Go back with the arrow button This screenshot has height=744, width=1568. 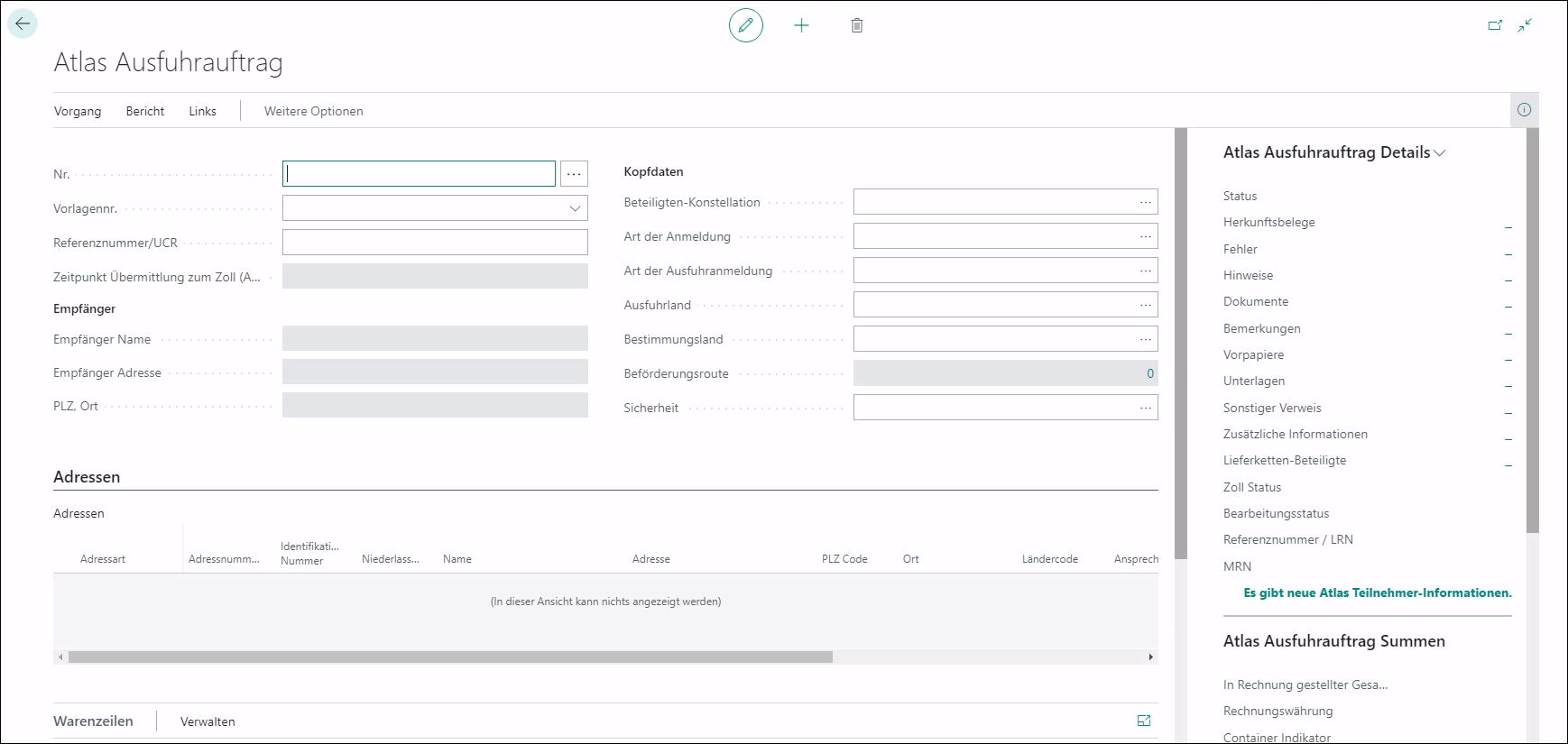tap(23, 24)
